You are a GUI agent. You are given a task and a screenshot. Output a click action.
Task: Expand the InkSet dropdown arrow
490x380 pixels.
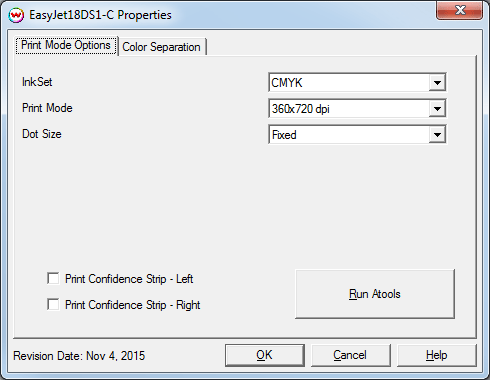point(437,82)
